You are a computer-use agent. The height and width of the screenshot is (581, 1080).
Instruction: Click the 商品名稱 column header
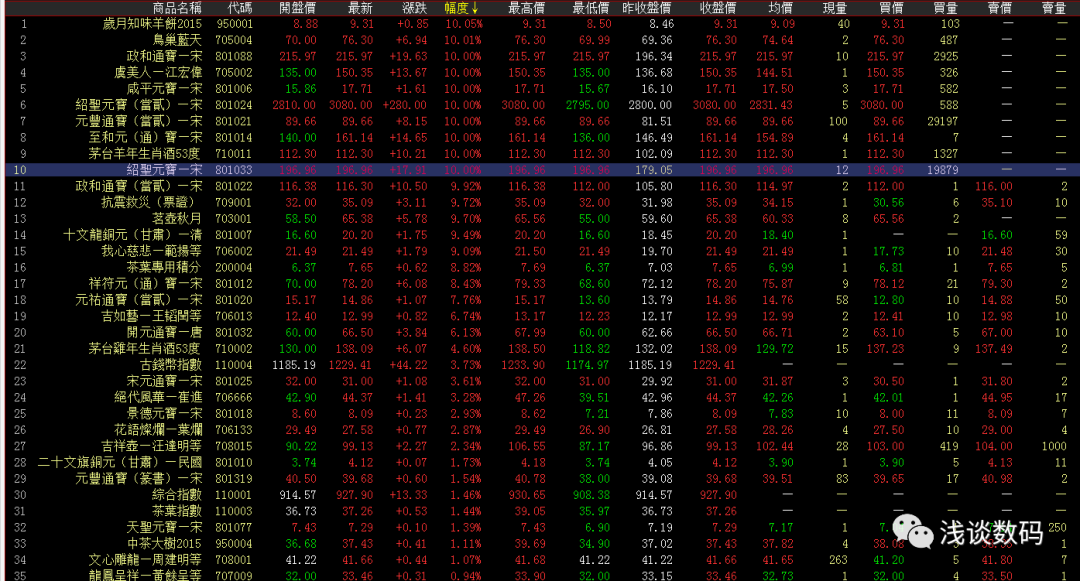(177, 8)
